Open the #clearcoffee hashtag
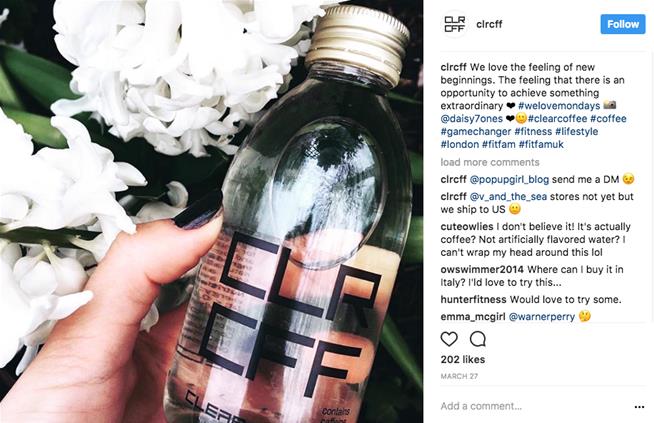The image size is (654, 423). coord(557,118)
